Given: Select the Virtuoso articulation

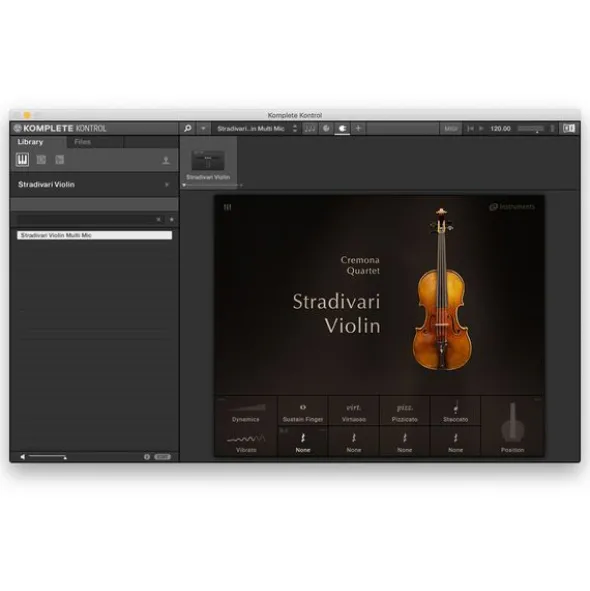Looking at the screenshot, I should [354, 411].
